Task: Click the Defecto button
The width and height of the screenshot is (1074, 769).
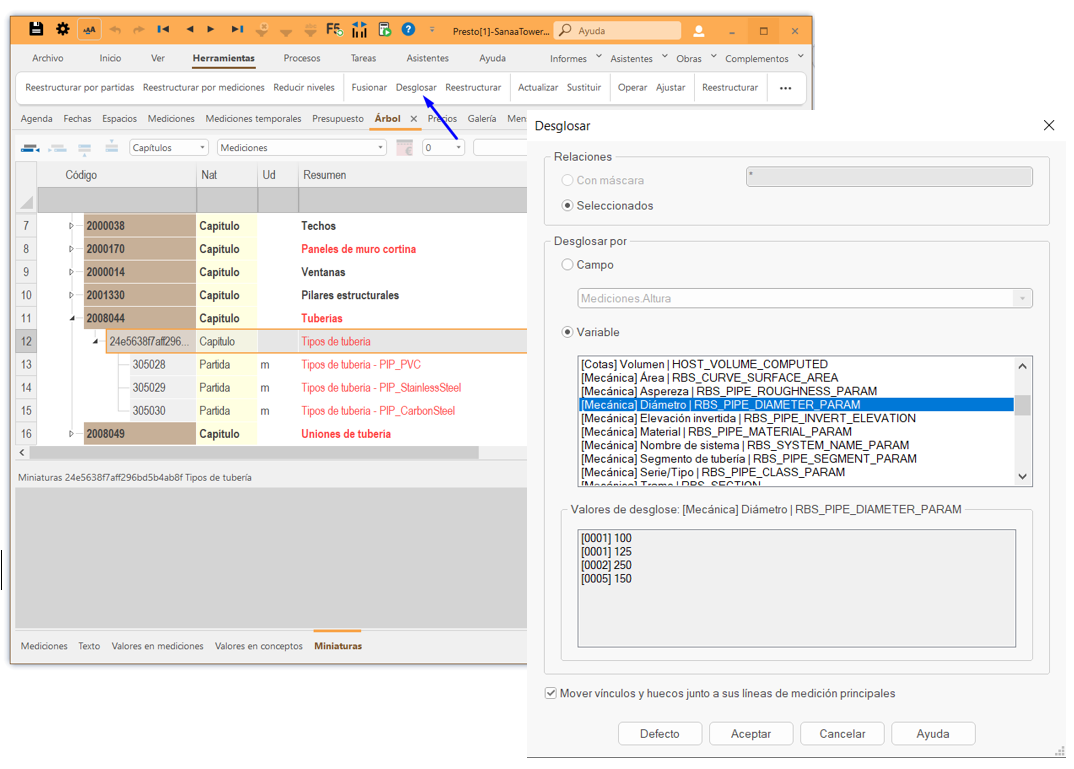Action: tap(660, 733)
